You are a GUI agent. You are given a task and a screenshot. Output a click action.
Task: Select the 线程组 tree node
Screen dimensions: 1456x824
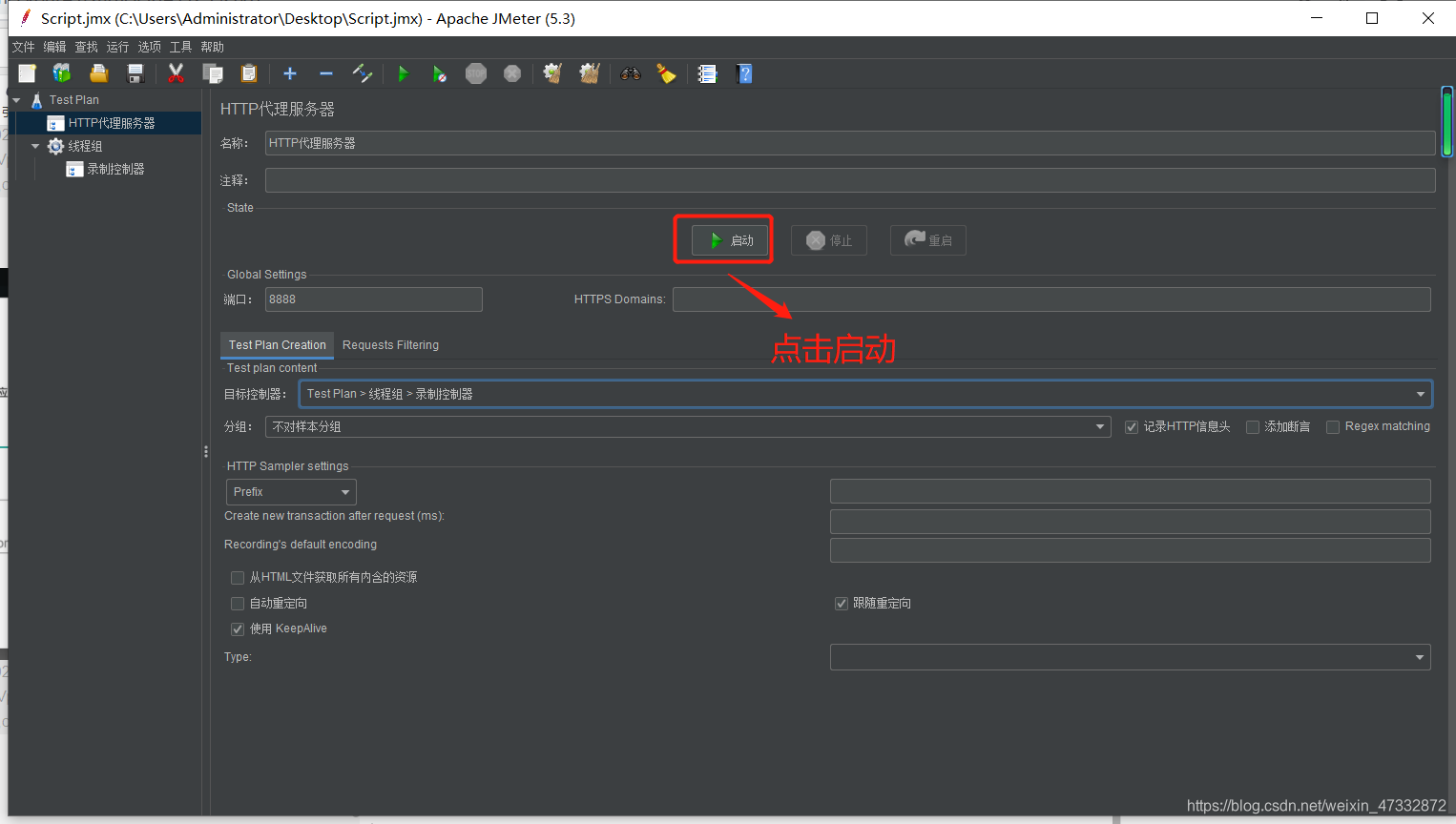pyautogui.click(x=84, y=146)
